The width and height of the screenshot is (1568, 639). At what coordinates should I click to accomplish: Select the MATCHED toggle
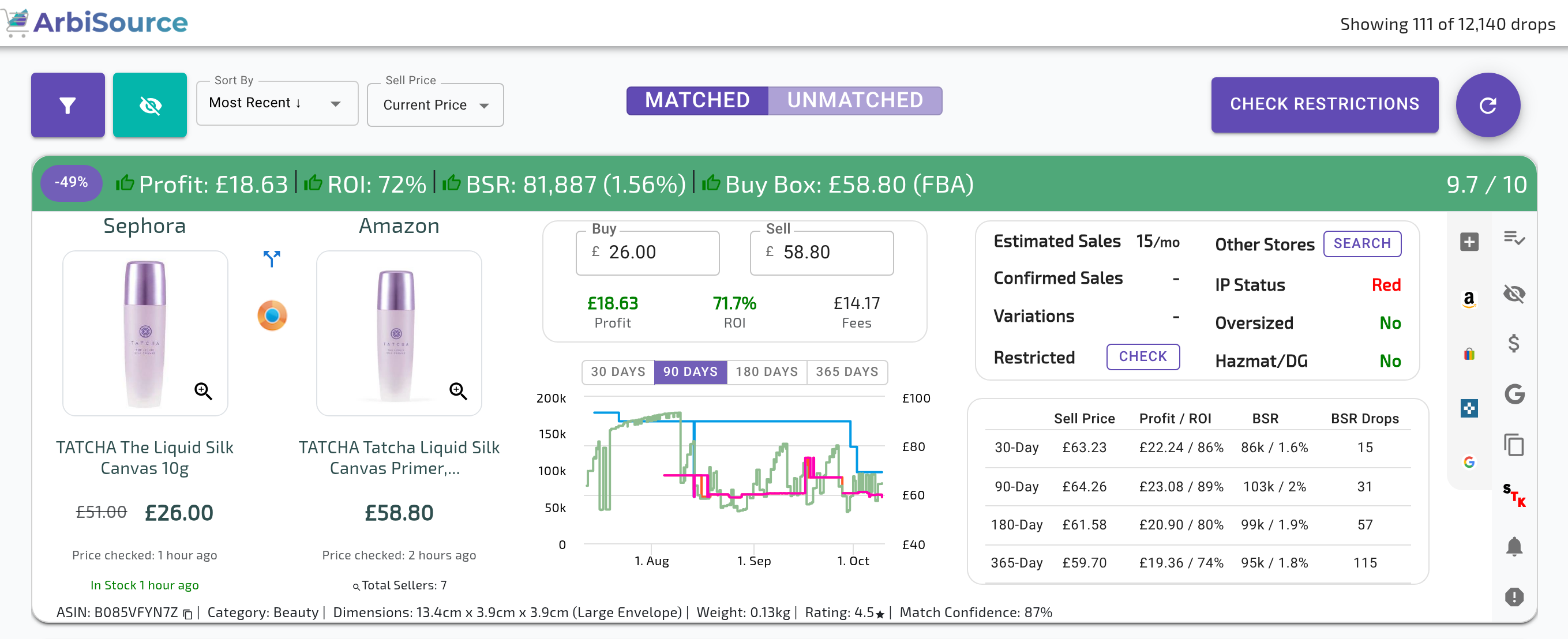[697, 100]
